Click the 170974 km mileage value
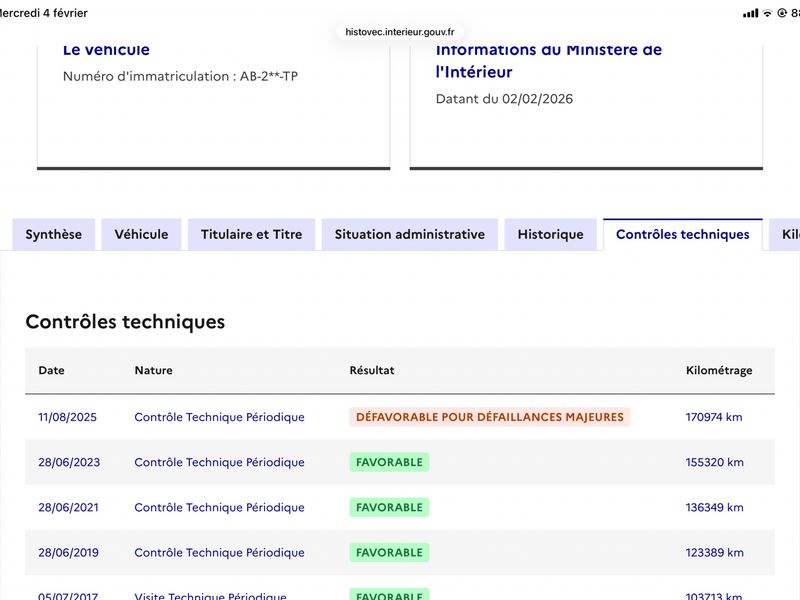The image size is (800, 600). [714, 417]
